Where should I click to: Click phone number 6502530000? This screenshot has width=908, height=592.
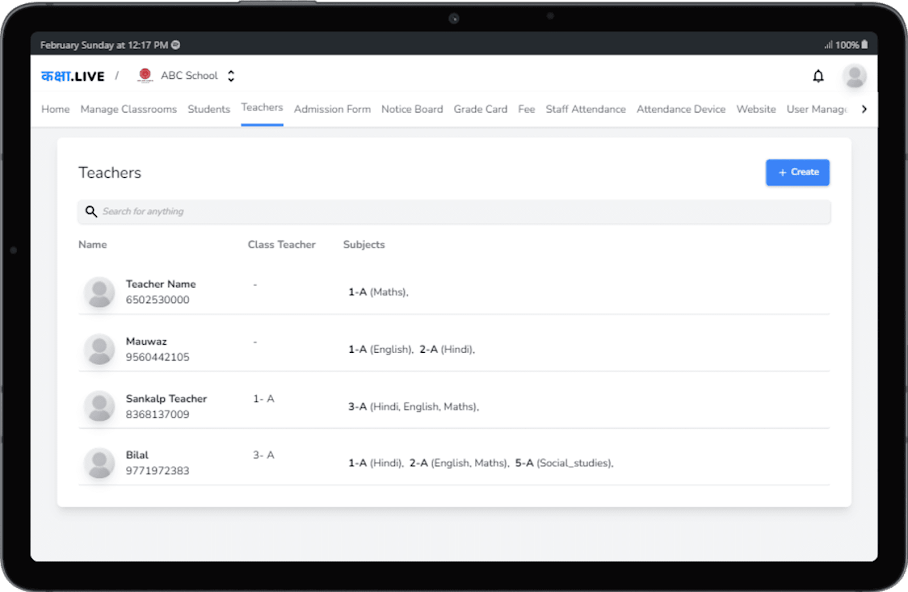[x=158, y=300]
